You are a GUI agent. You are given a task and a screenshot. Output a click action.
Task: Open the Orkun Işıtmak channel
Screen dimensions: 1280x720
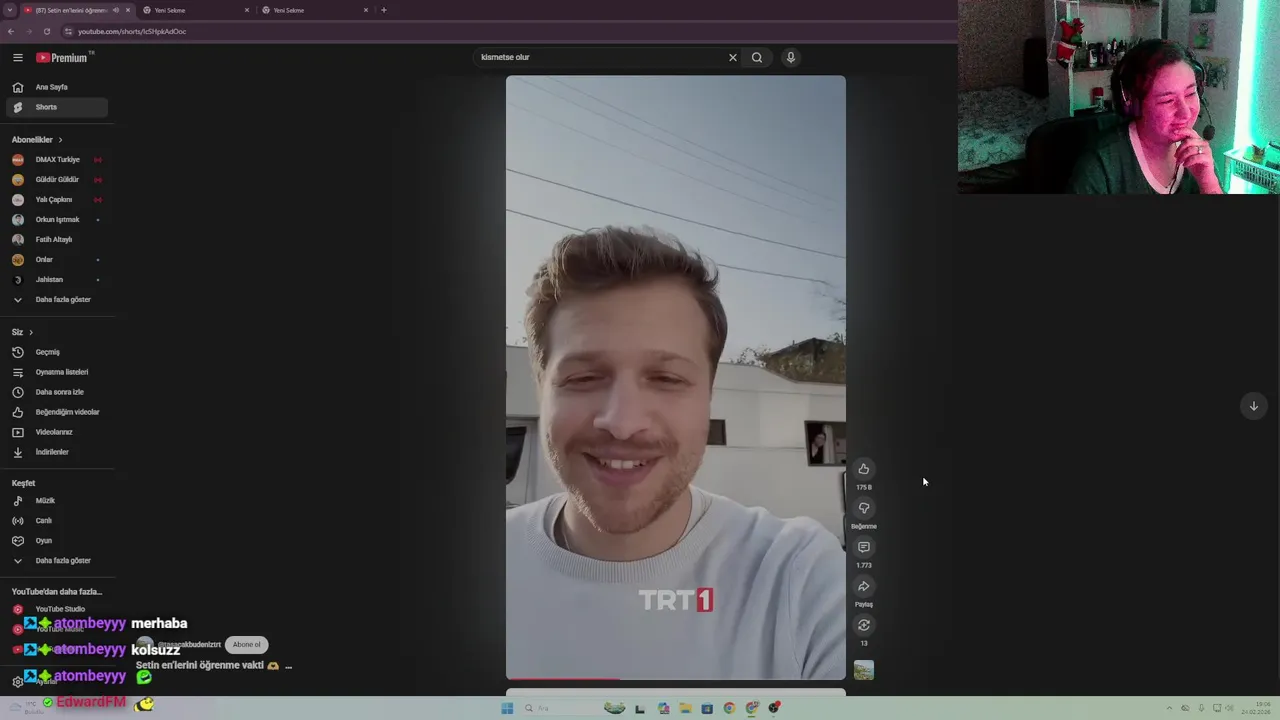coord(56,220)
